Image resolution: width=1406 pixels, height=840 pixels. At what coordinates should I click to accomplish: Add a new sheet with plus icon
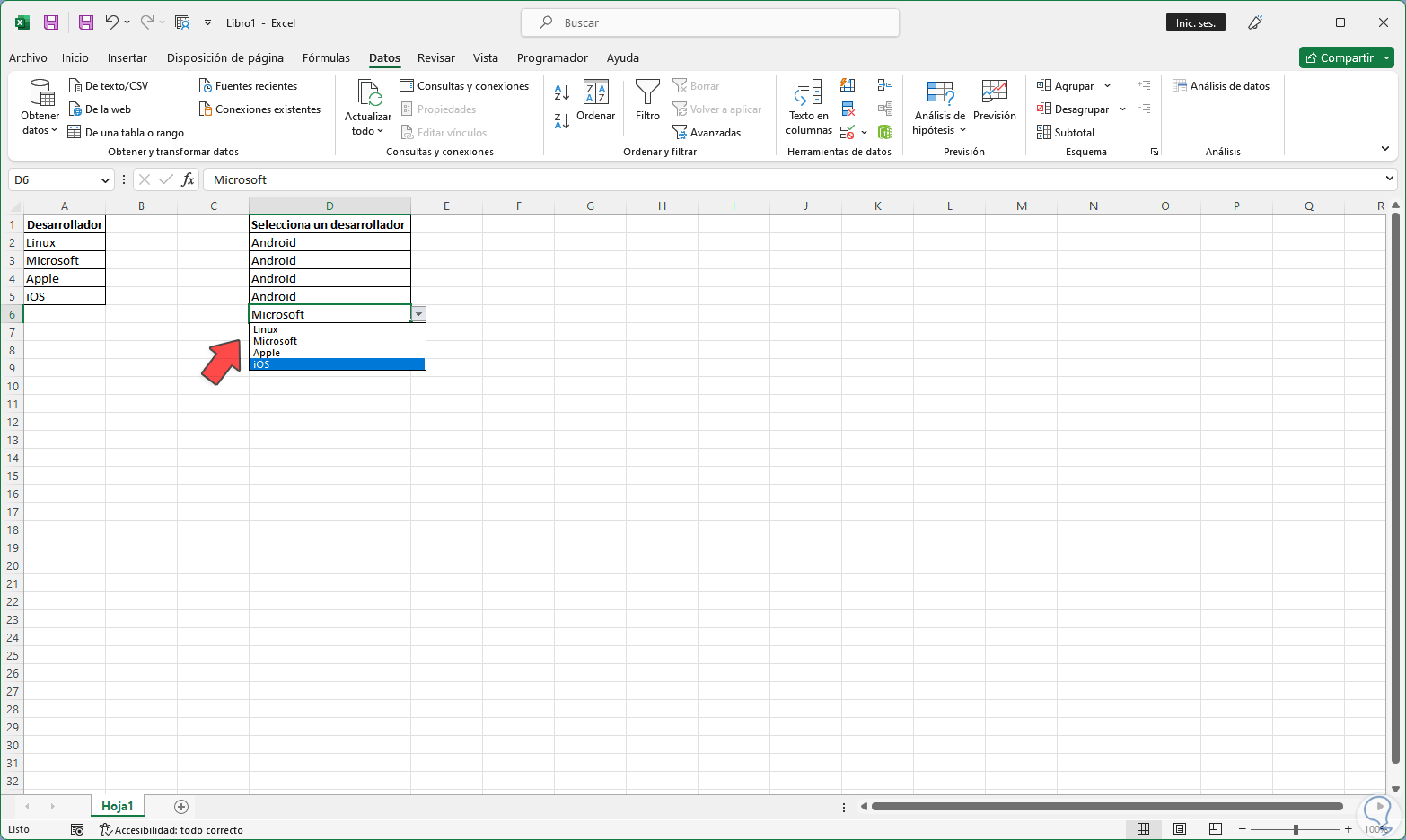click(x=181, y=807)
